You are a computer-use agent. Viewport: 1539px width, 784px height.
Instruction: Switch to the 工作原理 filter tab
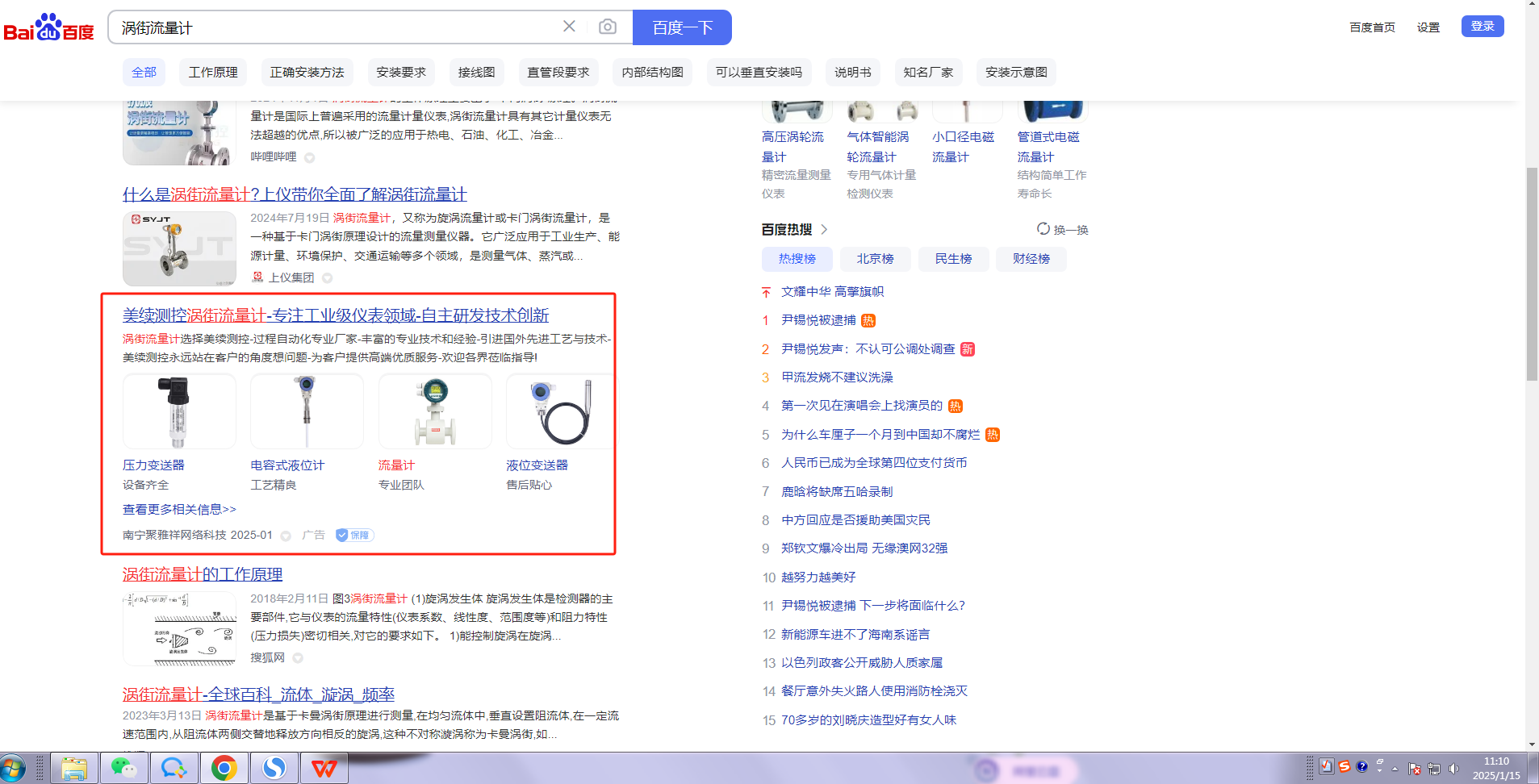pos(213,73)
